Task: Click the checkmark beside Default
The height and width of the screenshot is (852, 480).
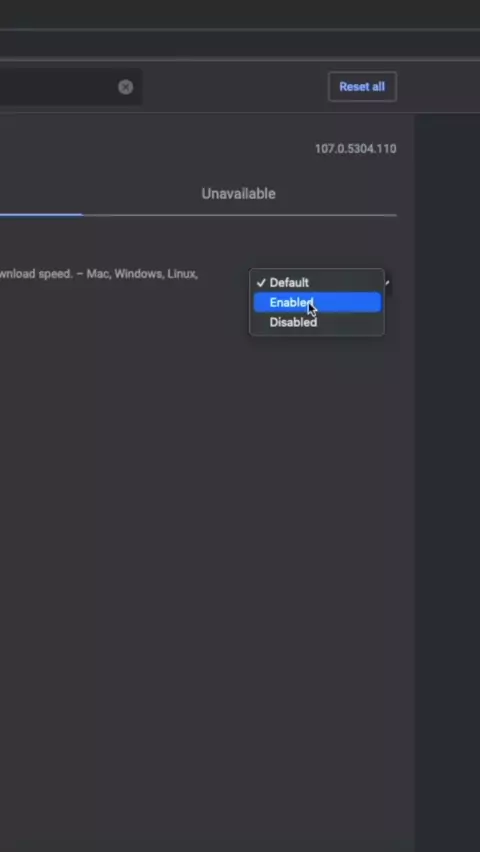Action: [x=261, y=283]
